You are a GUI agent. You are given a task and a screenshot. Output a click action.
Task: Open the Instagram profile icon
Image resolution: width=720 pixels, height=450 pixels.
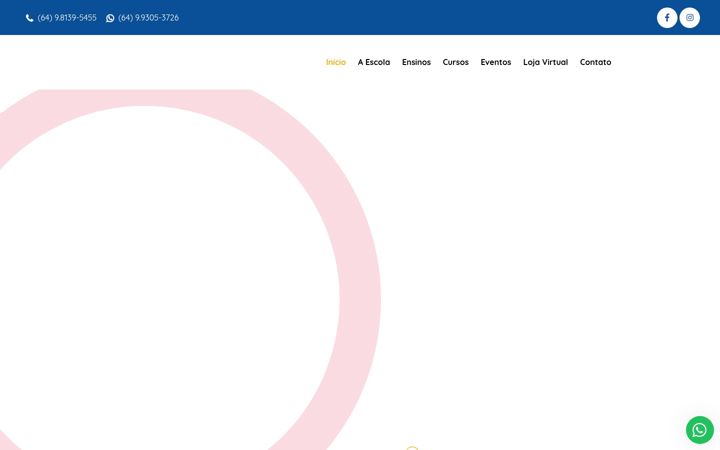point(690,18)
